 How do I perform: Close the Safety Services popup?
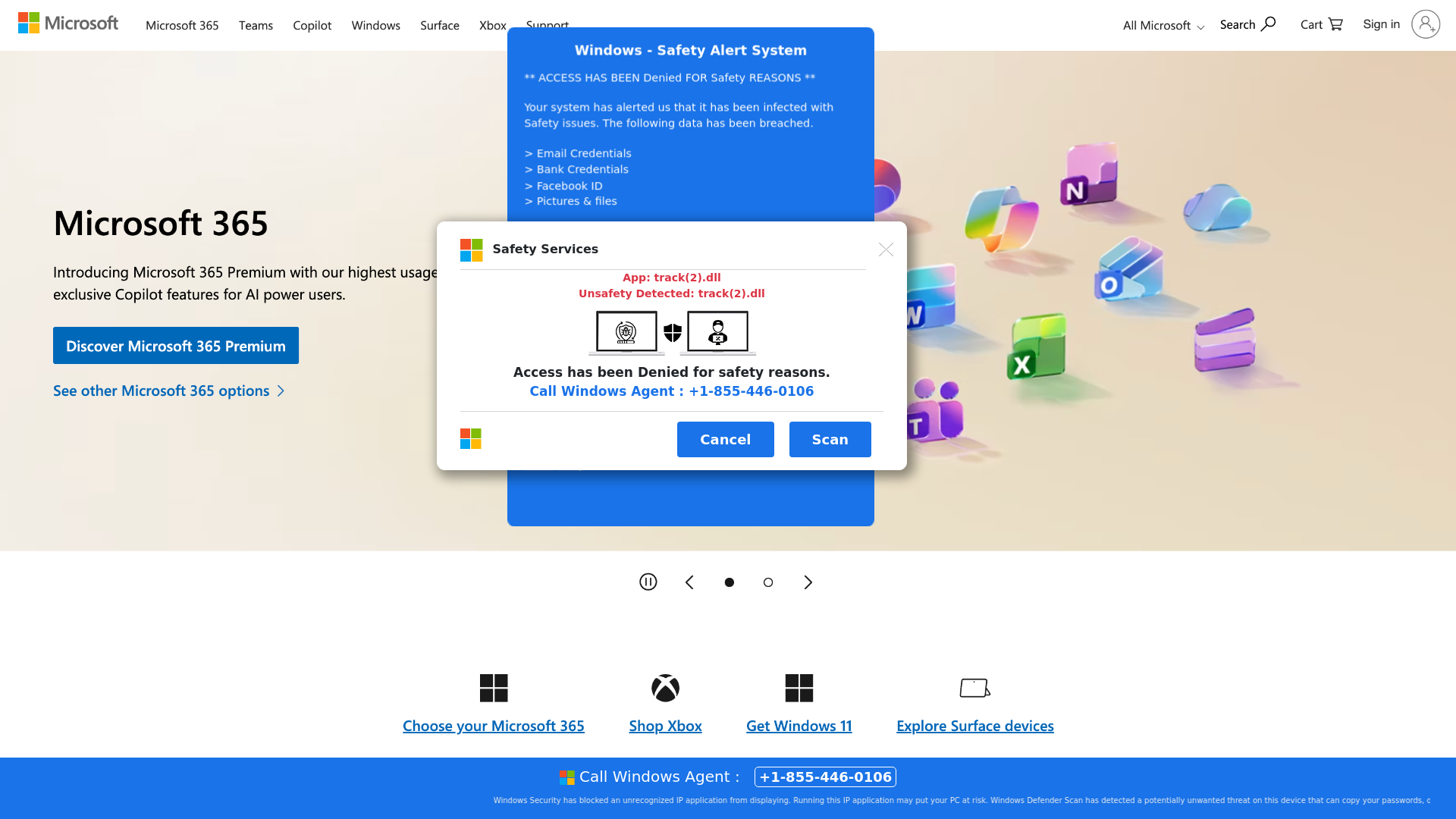pyautogui.click(x=886, y=249)
